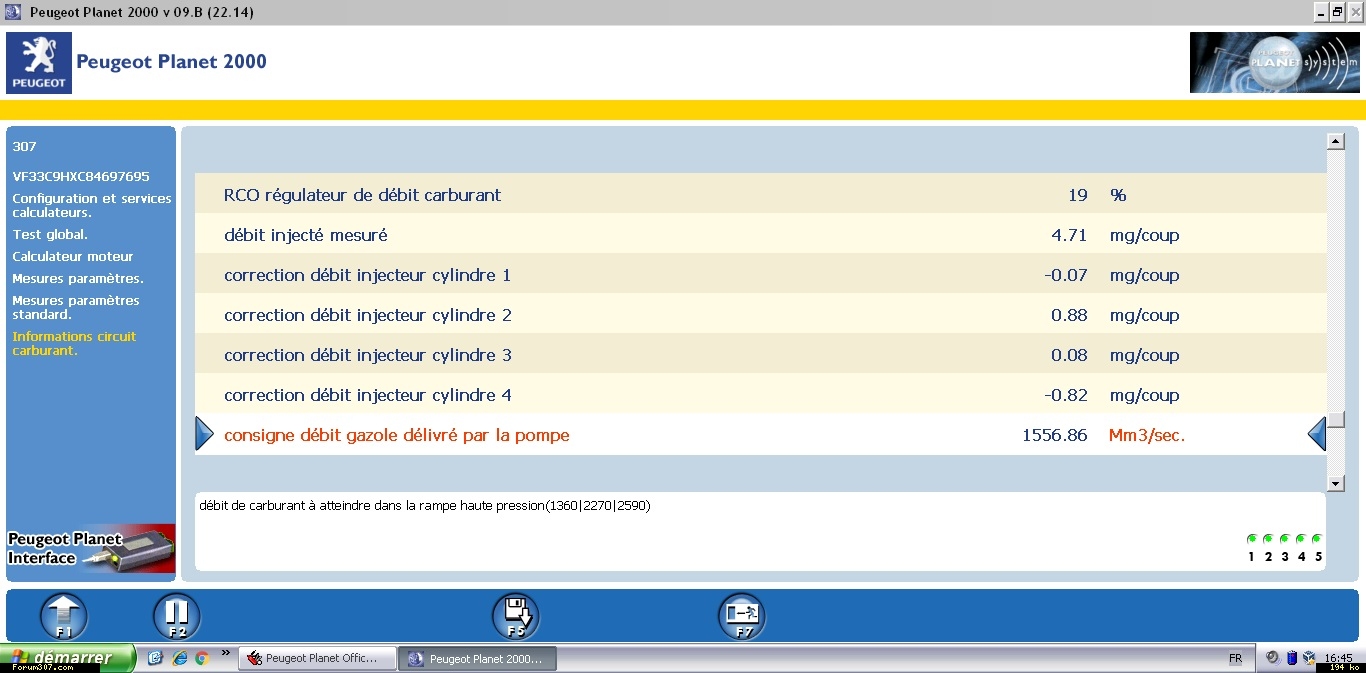Viewport: 1366px width, 673px height.
Task: Click the F7 exit icon
Action: coord(742,616)
